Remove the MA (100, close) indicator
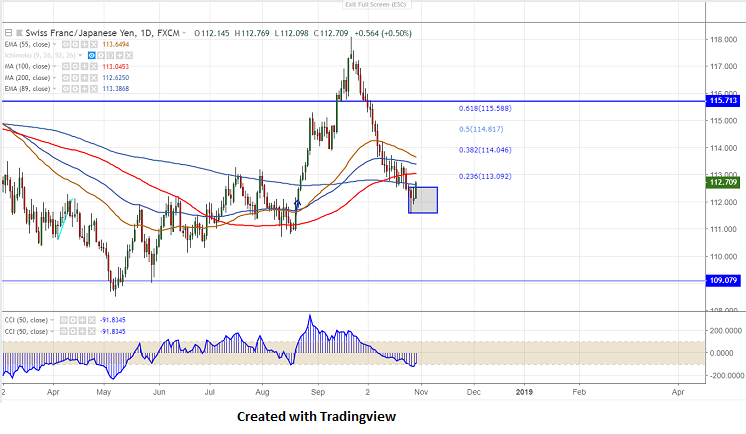The height and width of the screenshot is (434, 746). pyautogui.click(x=94, y=66)
